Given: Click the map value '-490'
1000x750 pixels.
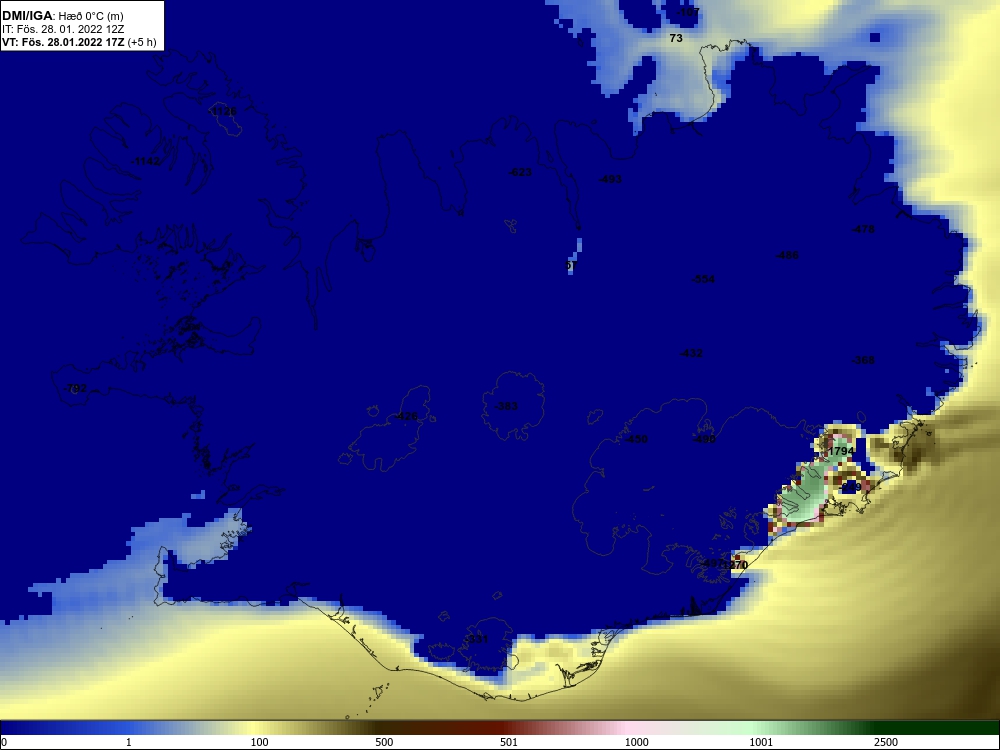Looking at the screenshot, I should click(x=703, y=439).
